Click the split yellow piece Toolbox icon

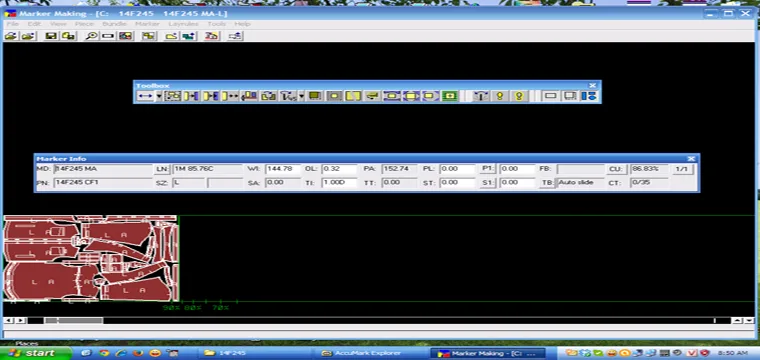353,96
